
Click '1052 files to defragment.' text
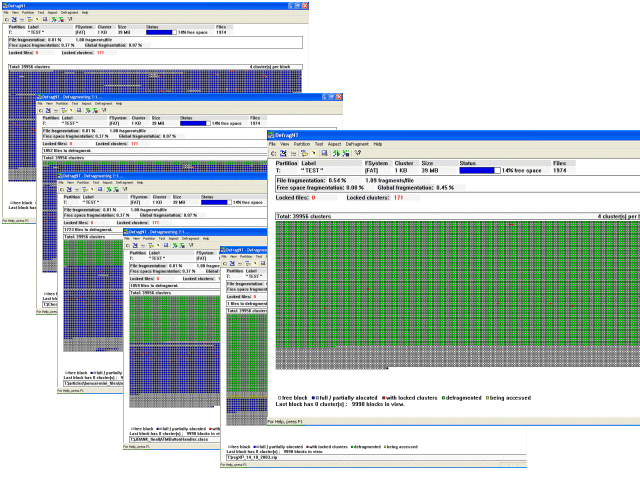point(67,151)
